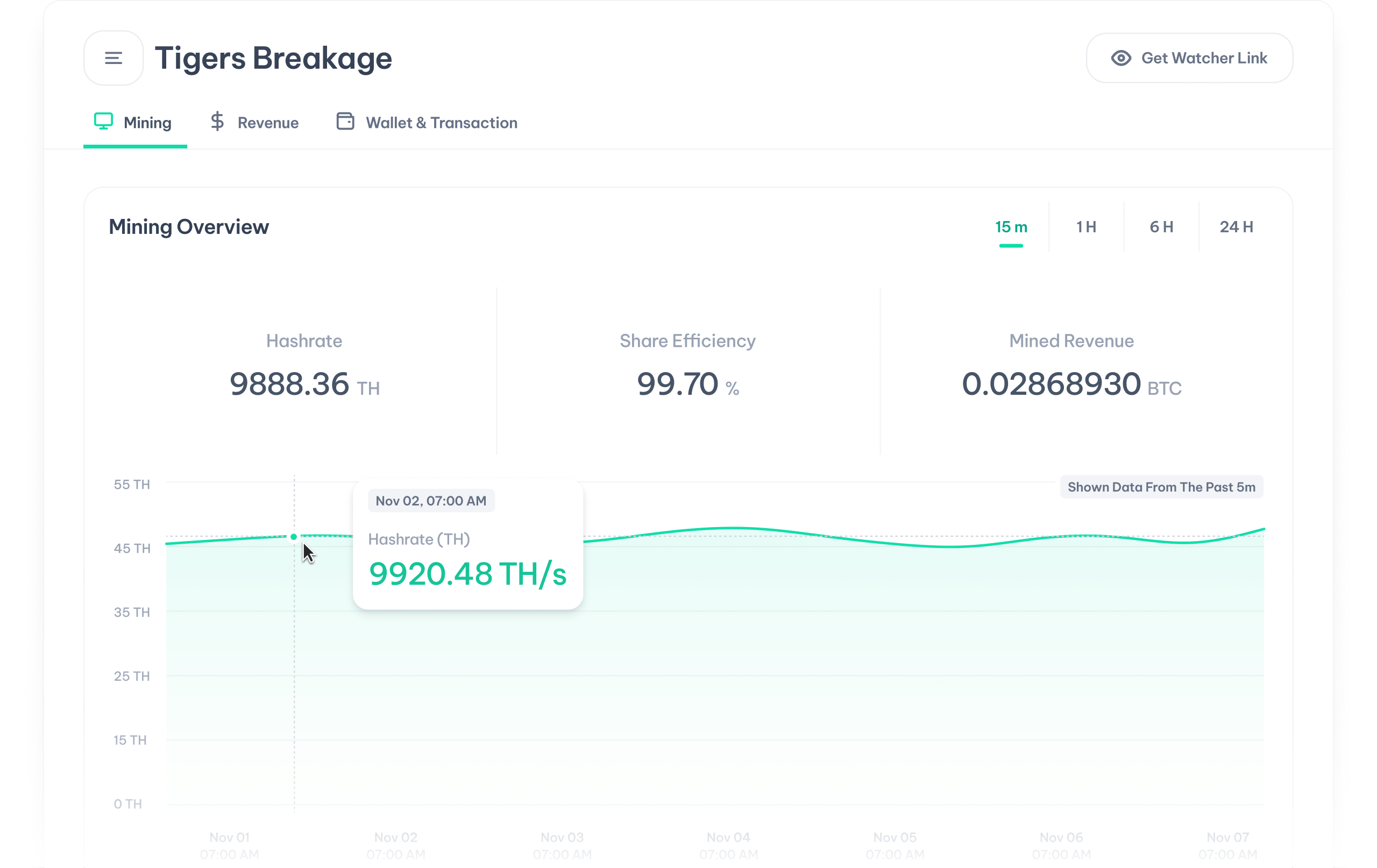Screen dimensions: 1377x868
Task: Click the Tigers Breakage title
Action: [273, 58]
